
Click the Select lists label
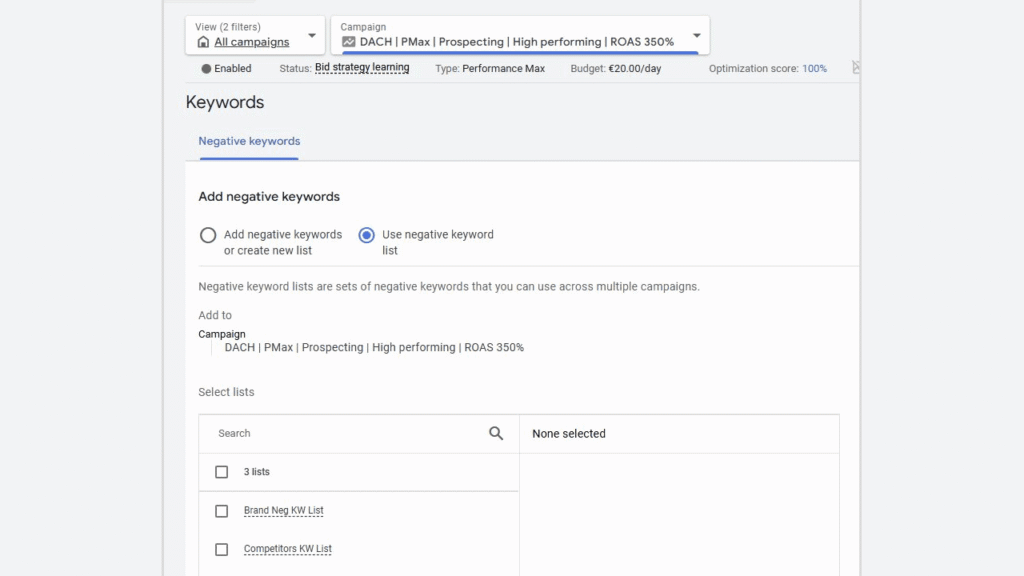pyautogui.click(x=226, y=392)
